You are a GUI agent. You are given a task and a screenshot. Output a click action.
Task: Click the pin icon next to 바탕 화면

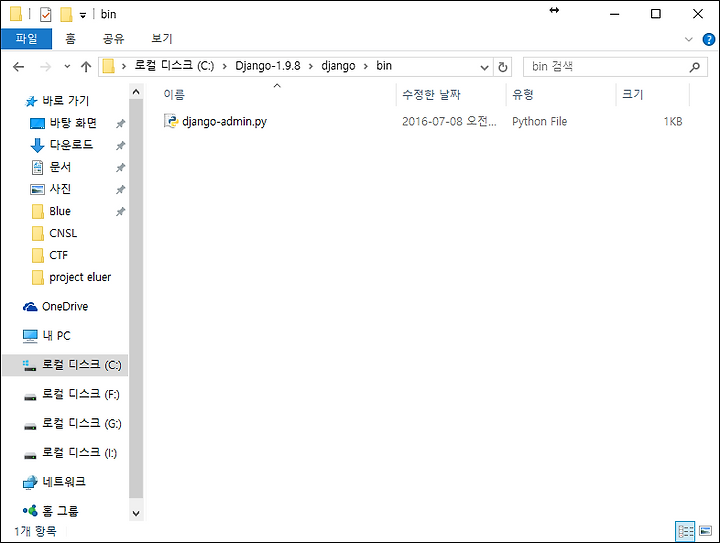point(120,123)
